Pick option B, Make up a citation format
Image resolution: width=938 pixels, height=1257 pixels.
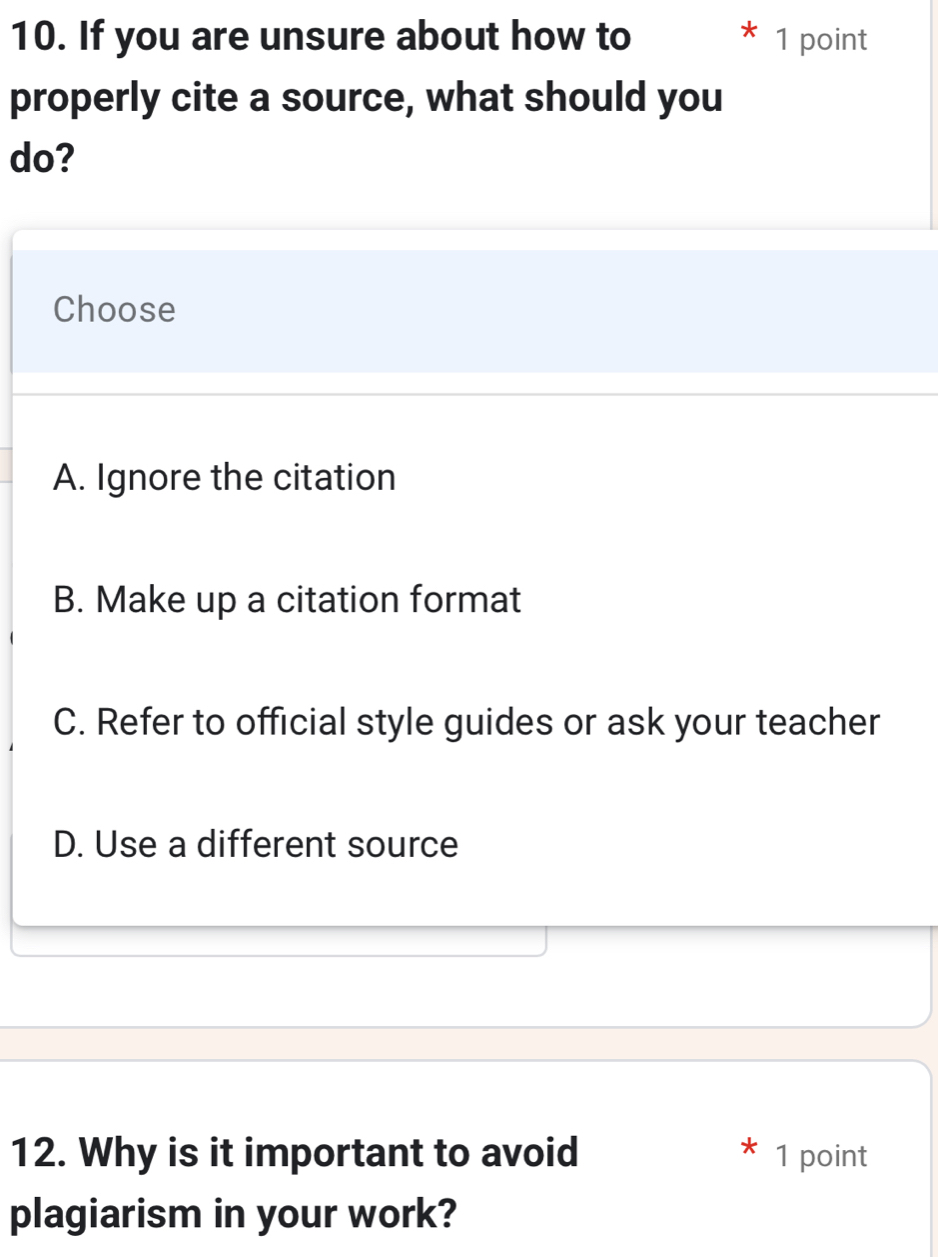[289, 601]
